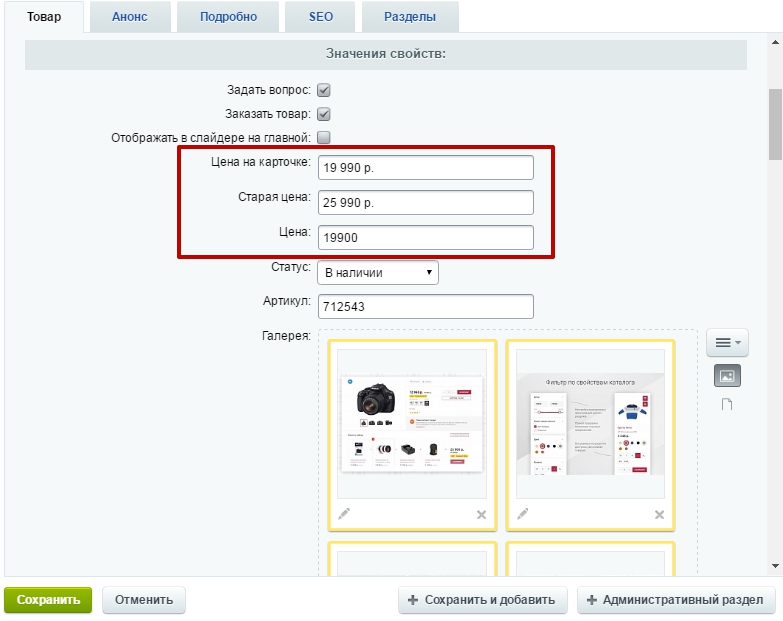The width and height of the screenshot is (783, 621).
Task: Uncheck the Заказать товар checkbox
Action: pos(324,114)
